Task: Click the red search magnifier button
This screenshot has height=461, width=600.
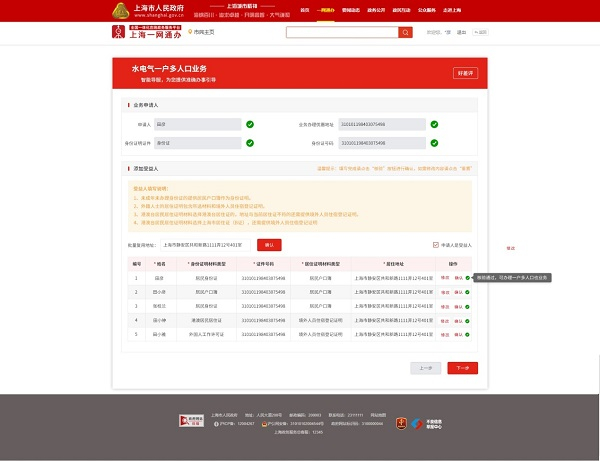Action: tap(405, 33)
